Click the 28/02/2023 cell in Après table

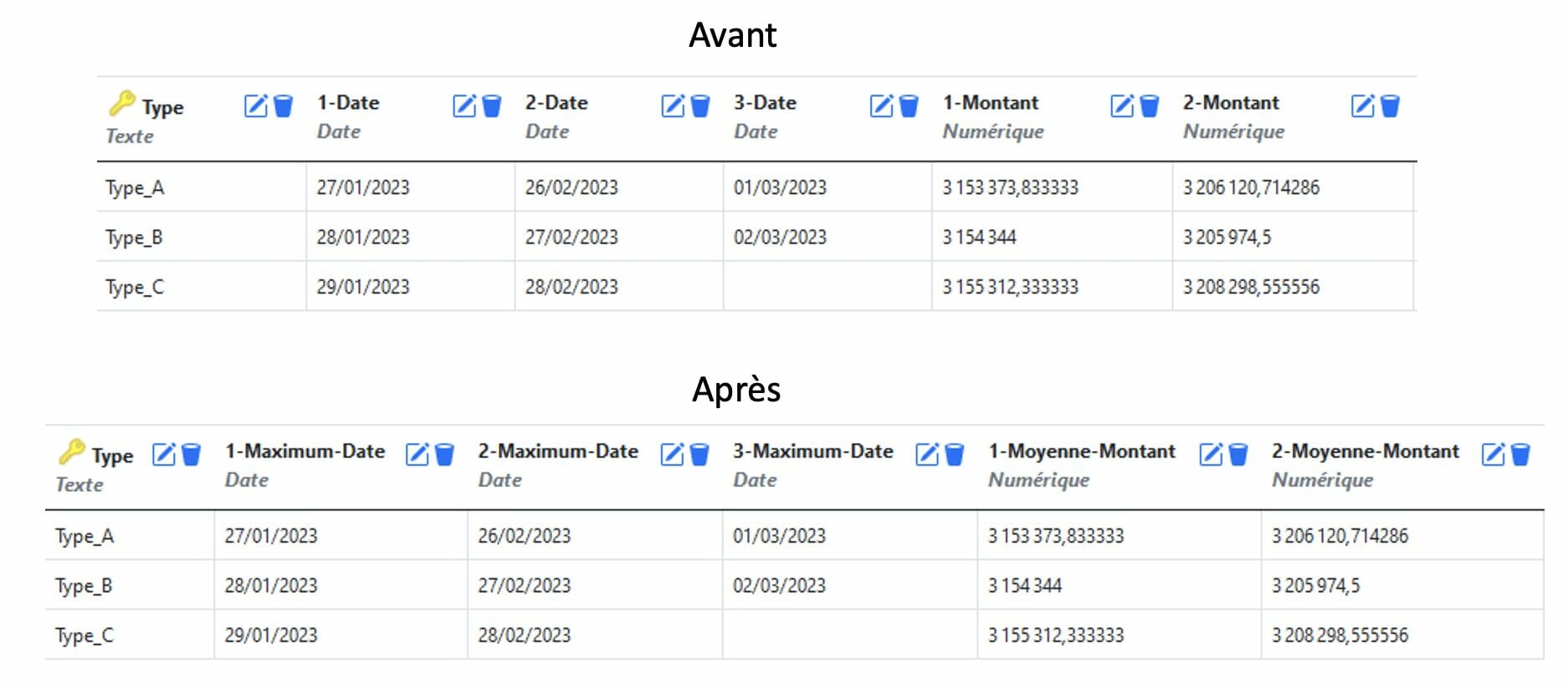[x=595, y=636]
